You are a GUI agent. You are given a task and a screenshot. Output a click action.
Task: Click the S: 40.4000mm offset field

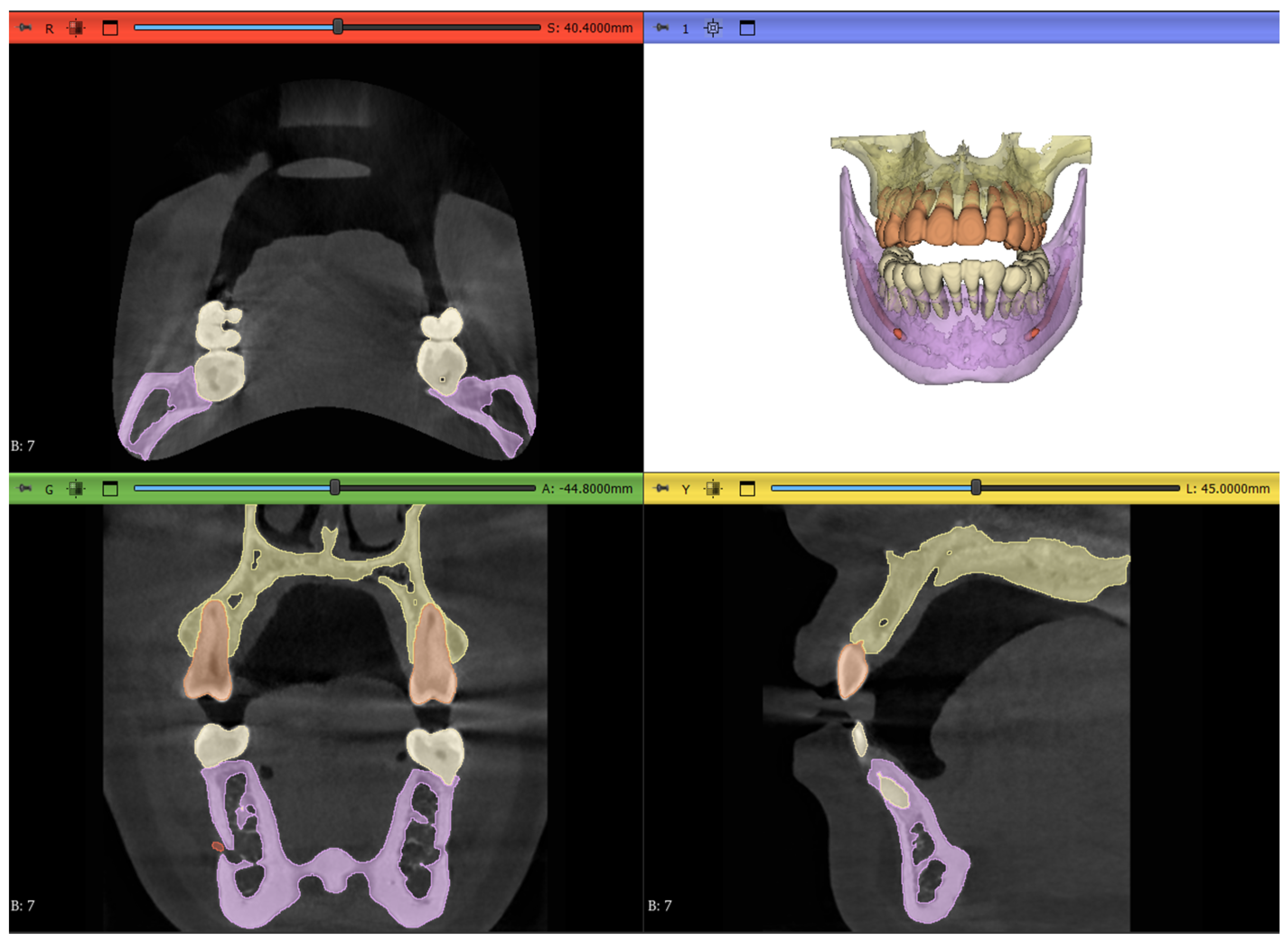(590, 28)
